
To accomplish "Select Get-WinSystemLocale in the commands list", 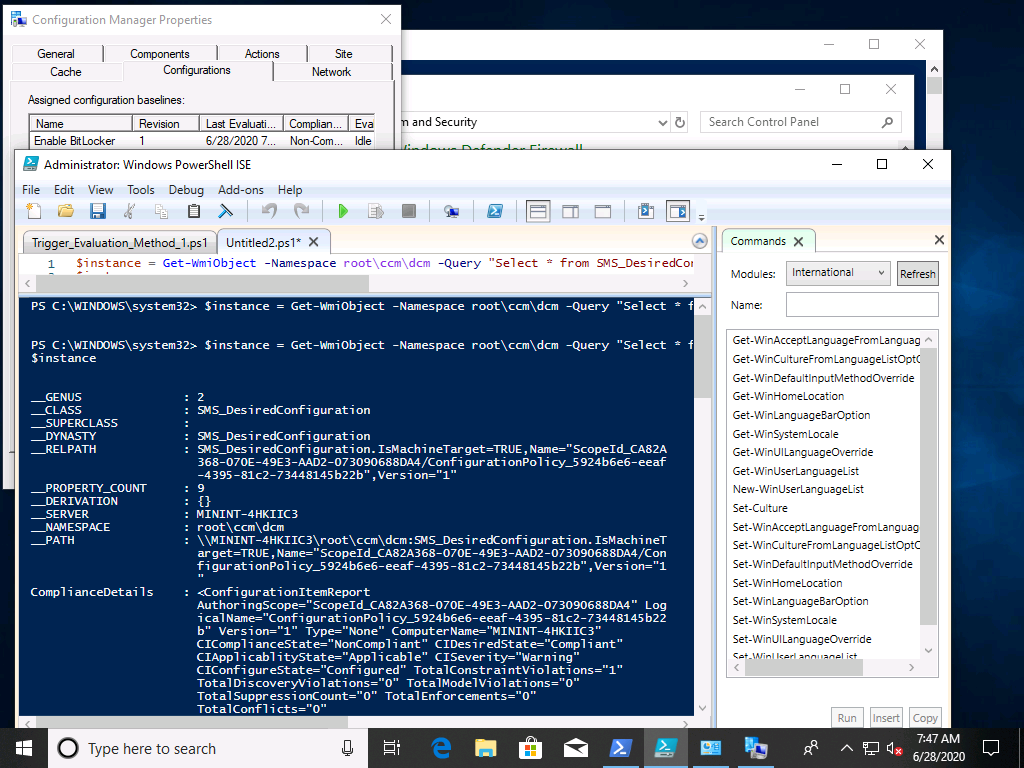I will tap(785, 434).
